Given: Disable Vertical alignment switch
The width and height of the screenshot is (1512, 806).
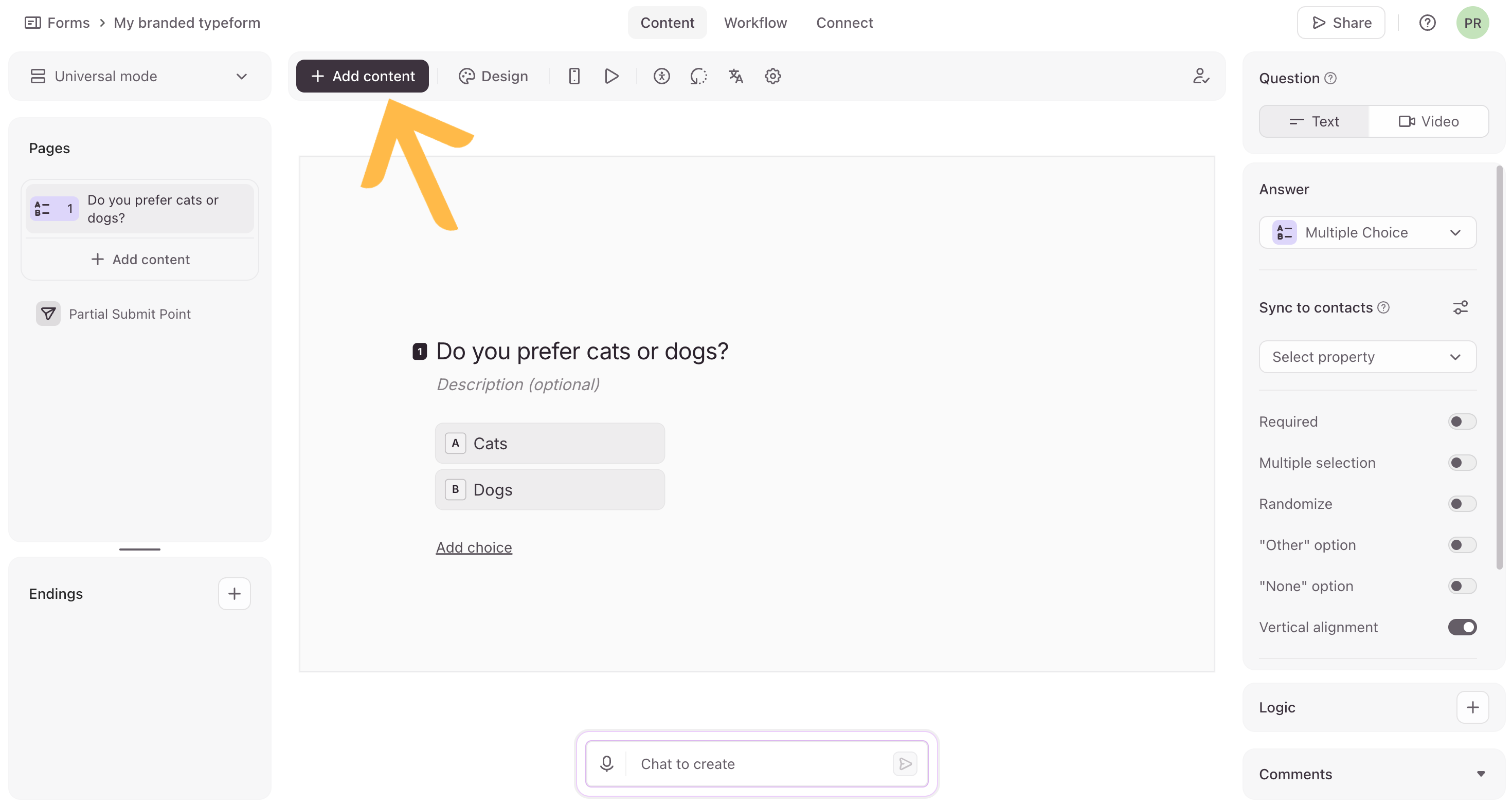Looking at the screenshot, I should (1462, 627).
